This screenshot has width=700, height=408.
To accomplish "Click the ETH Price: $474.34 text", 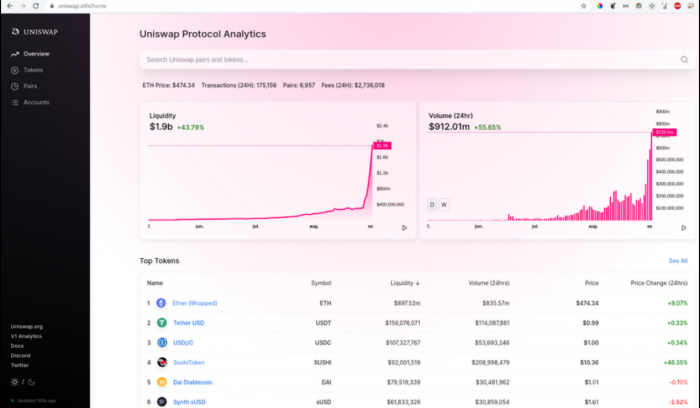I will [x=168, y=85].
